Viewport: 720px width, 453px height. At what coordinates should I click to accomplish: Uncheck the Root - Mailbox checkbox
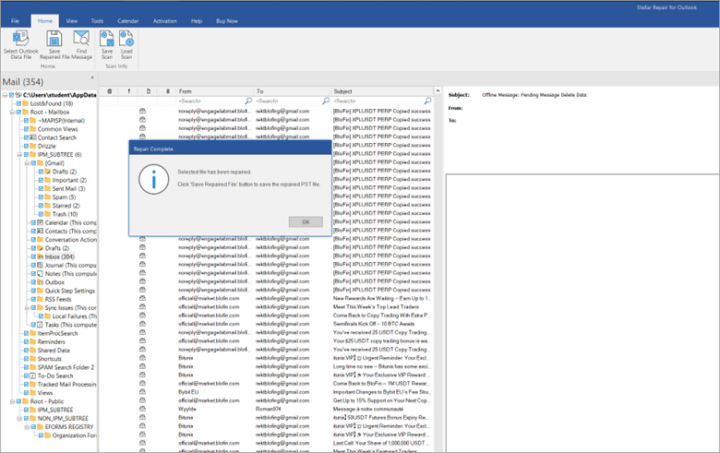coord(18,112)
